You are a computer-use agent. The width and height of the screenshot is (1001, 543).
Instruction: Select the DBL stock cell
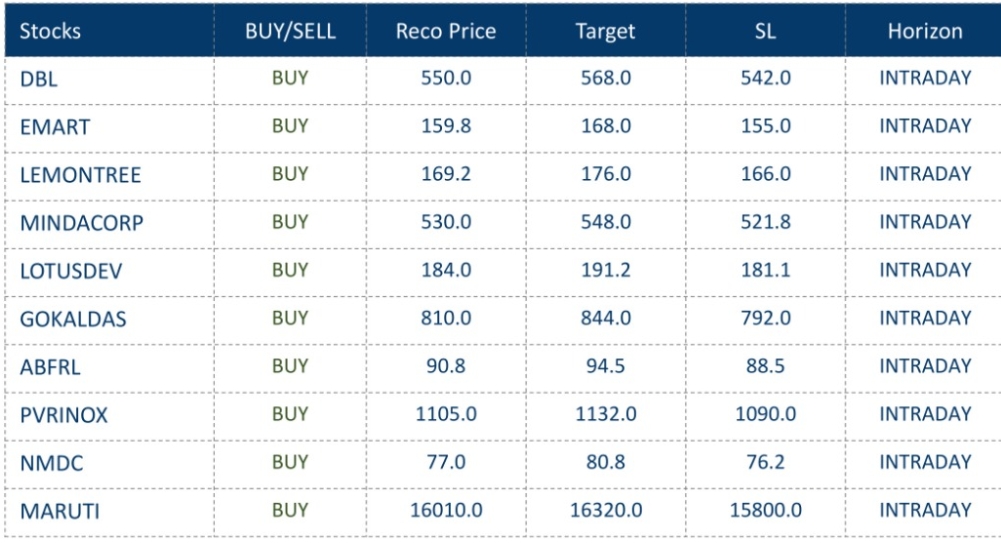pos(38,81)
